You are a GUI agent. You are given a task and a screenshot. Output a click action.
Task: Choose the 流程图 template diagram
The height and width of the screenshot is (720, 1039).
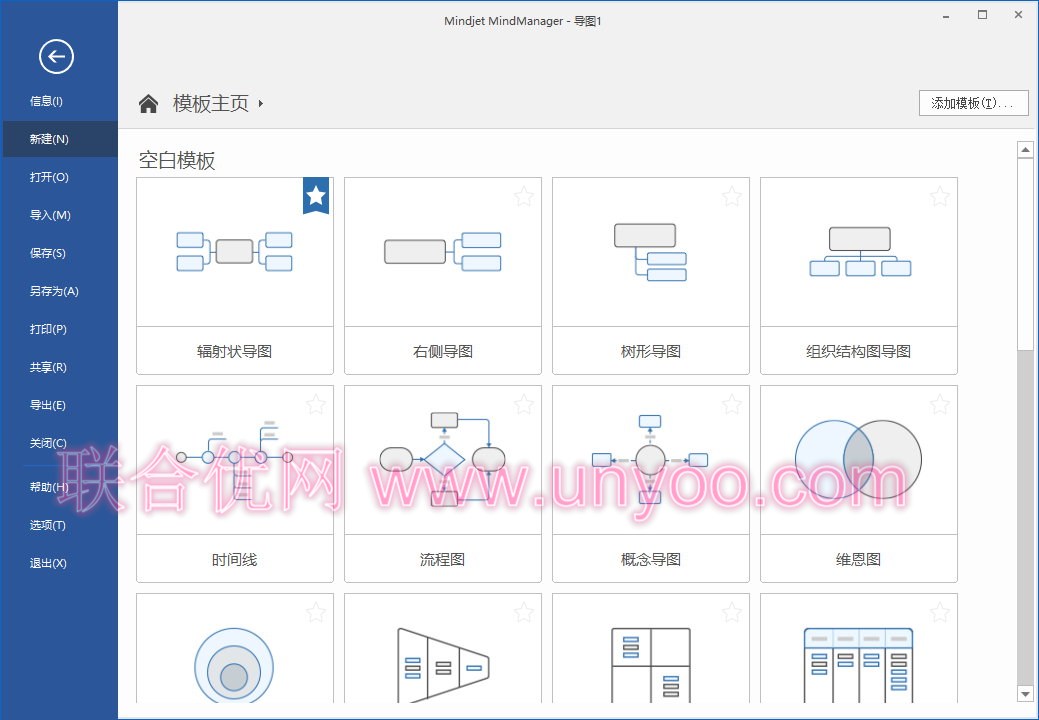pyautogui.click(x=443, y=460)
